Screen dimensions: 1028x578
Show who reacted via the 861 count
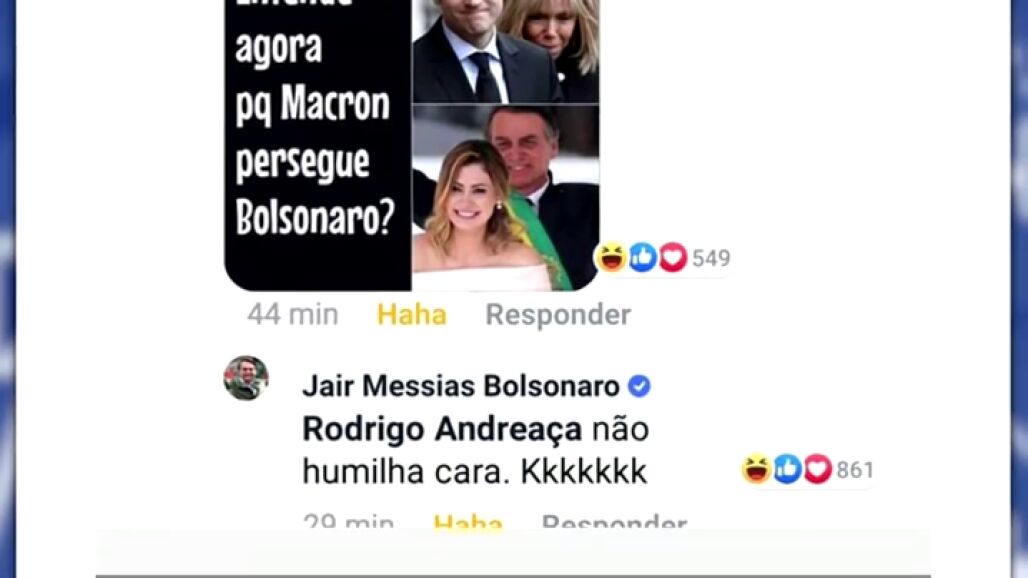click(x=855, y=470)
